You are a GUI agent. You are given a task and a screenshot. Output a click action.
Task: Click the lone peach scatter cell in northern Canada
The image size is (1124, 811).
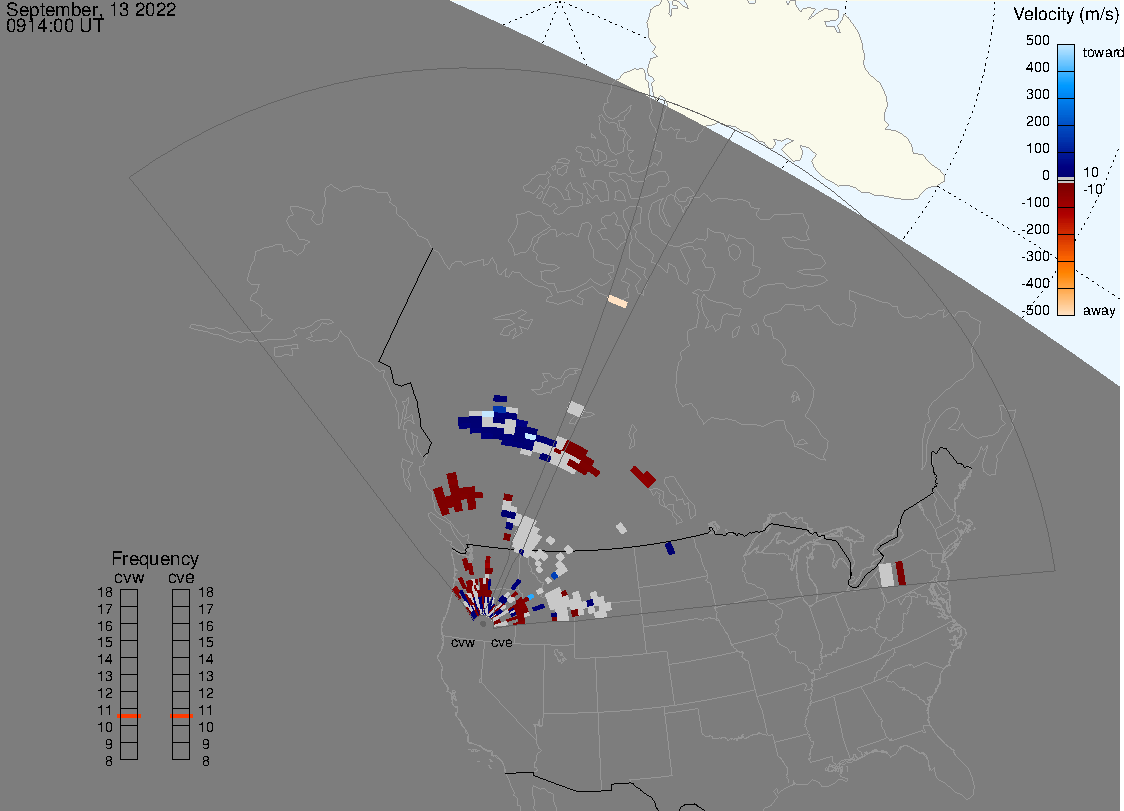618,302
